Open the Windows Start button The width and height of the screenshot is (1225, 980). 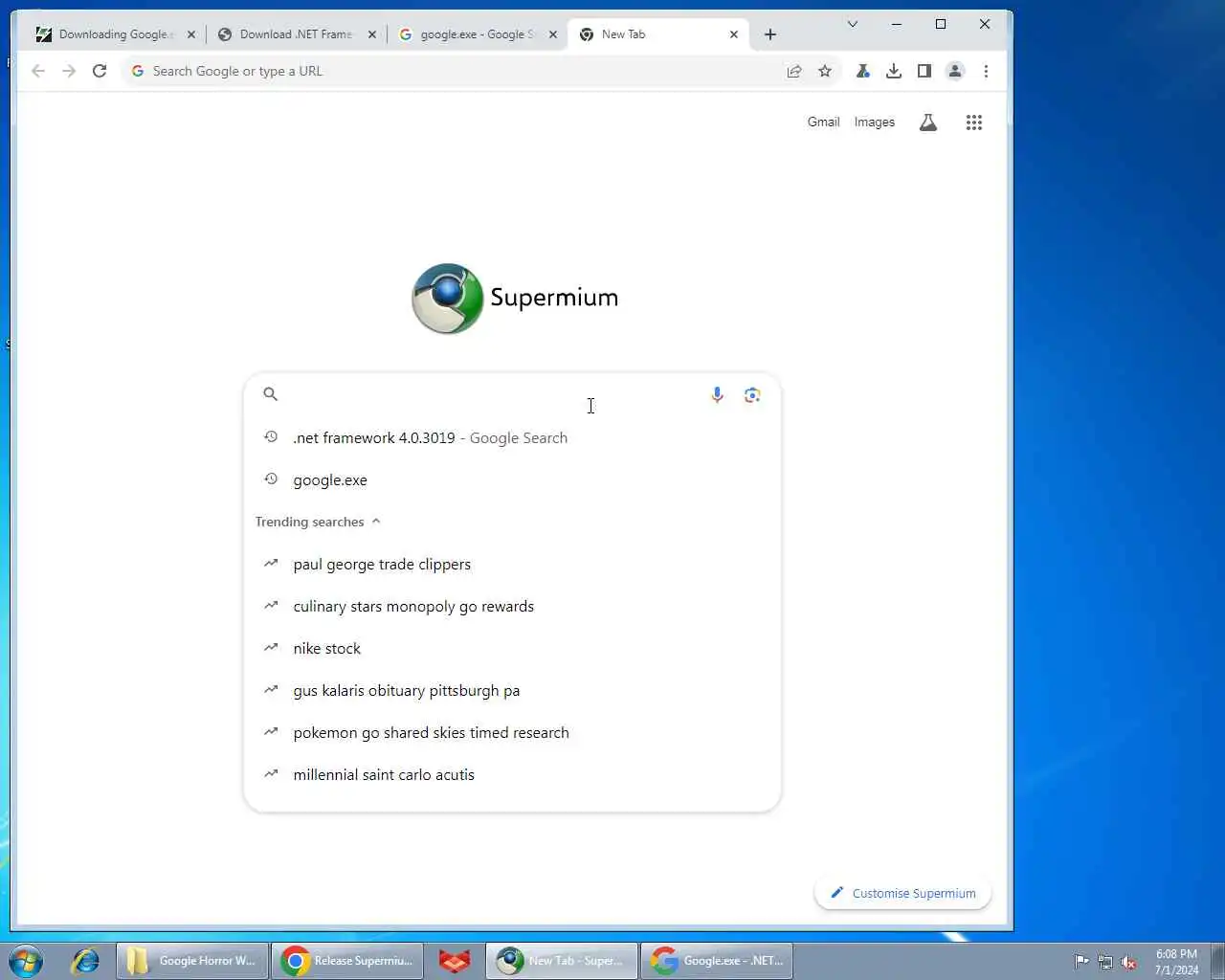click(x=26, y=961)
